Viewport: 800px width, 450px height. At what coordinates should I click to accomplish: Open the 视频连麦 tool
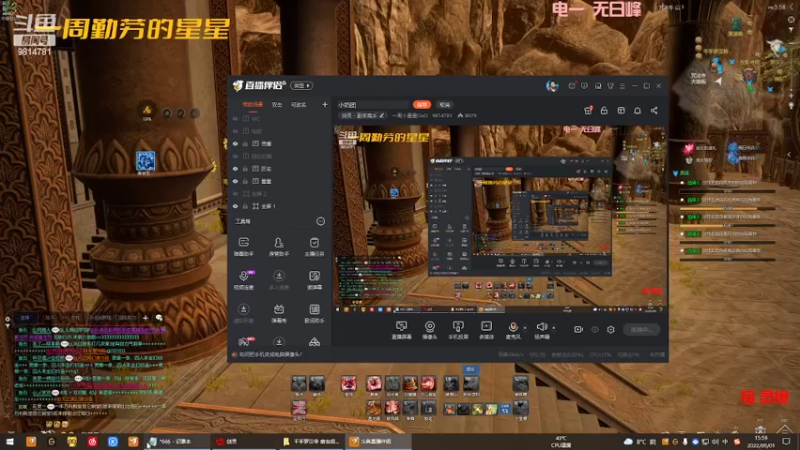pyautogui.click(x=243, y=280)
